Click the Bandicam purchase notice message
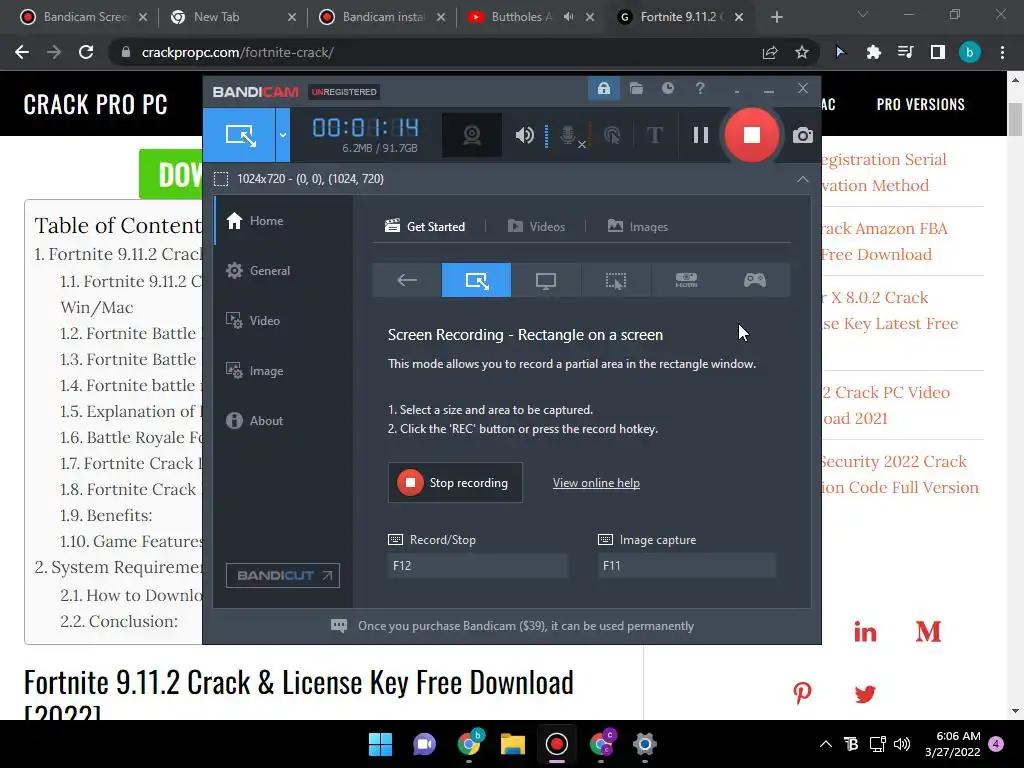The width and height of the screenshot is (1024, 768). tap(526, 626)
